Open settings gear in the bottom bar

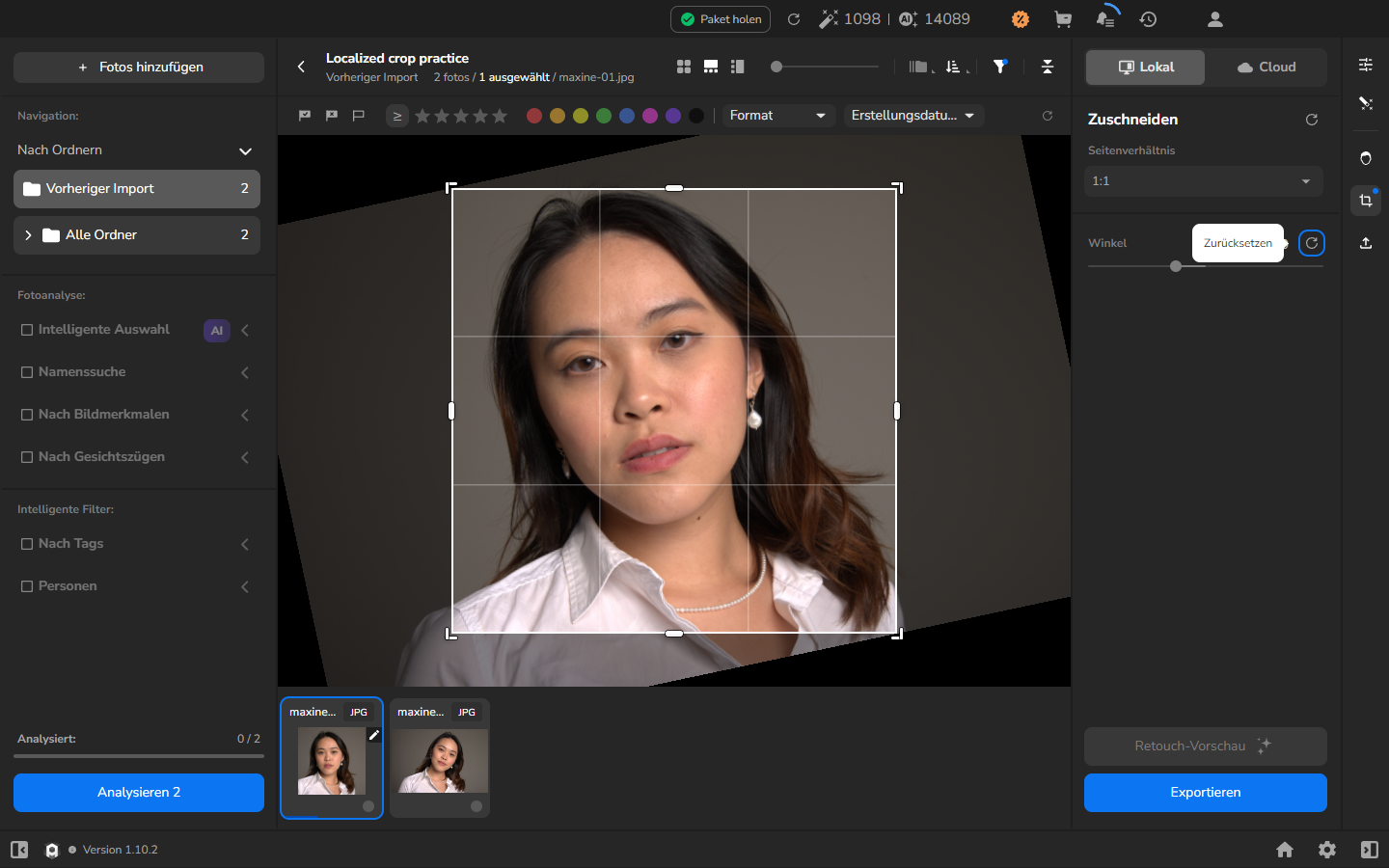(1327, 850)
